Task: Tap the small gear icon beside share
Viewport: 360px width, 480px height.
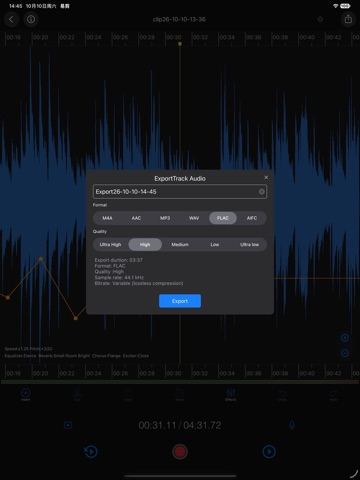Action: coord(320,19)
